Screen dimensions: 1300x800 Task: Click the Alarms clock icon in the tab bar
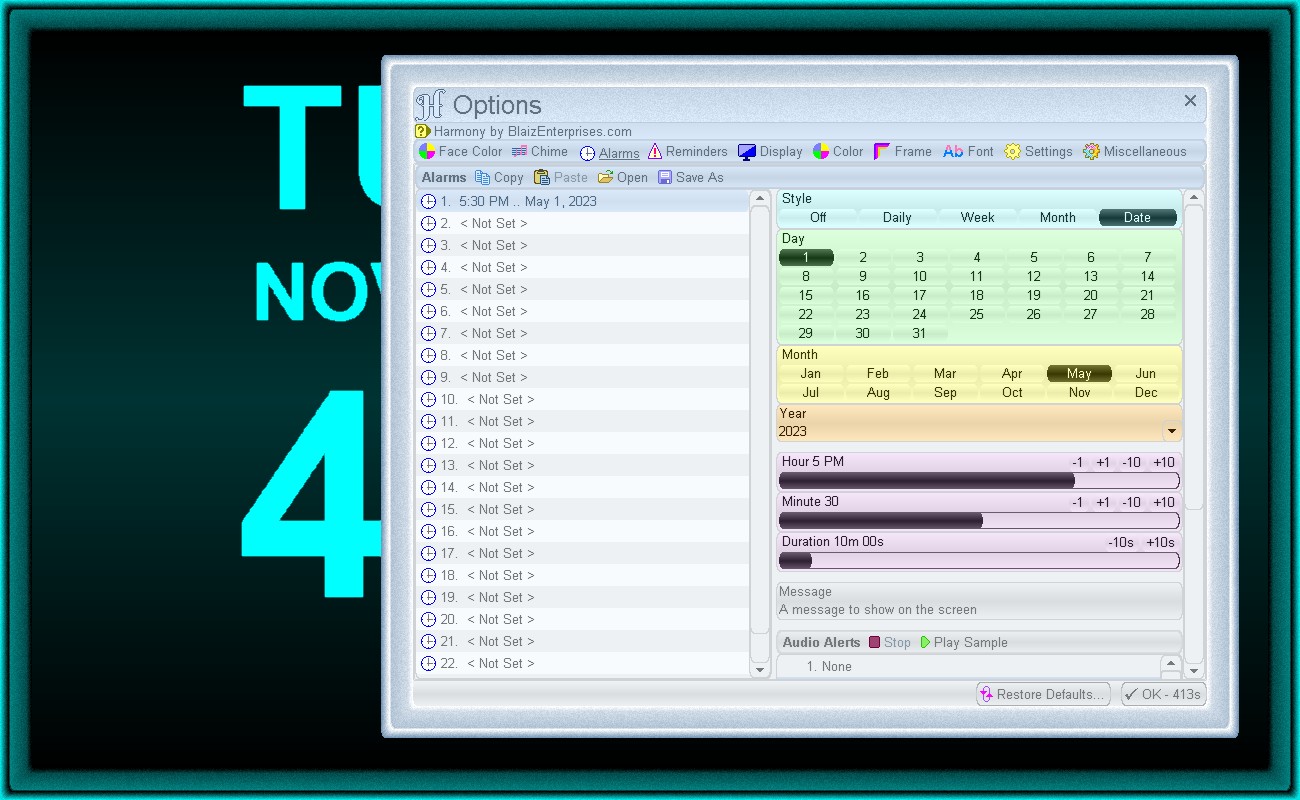pyautogui.click(x=588, y=153)
